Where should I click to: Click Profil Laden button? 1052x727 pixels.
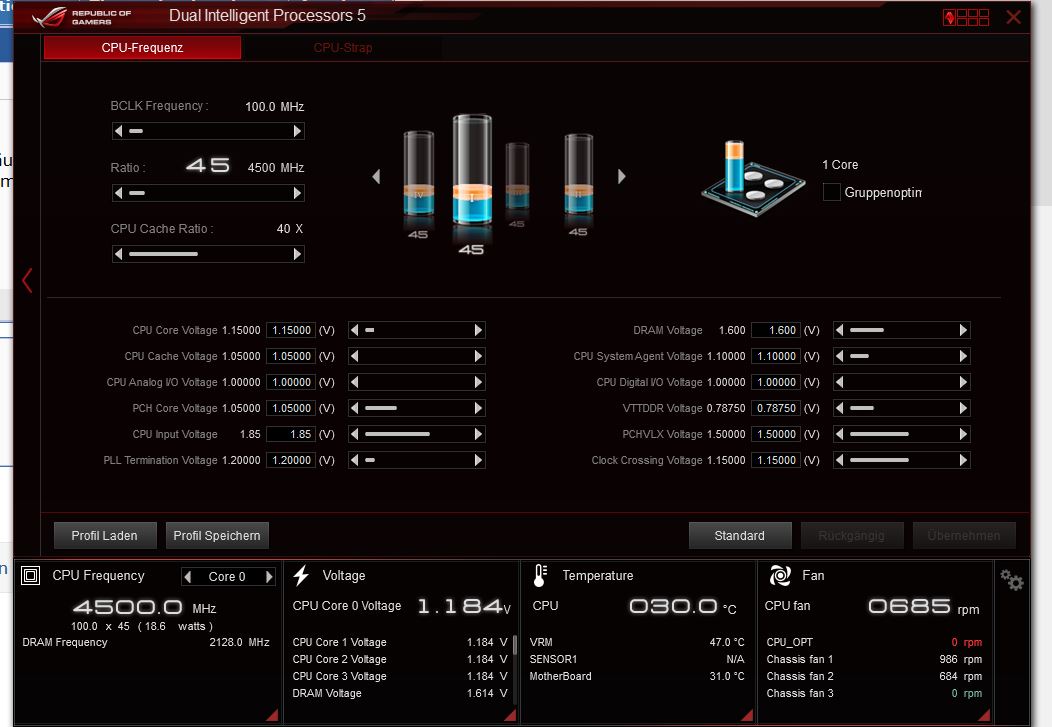click(105, 535)
